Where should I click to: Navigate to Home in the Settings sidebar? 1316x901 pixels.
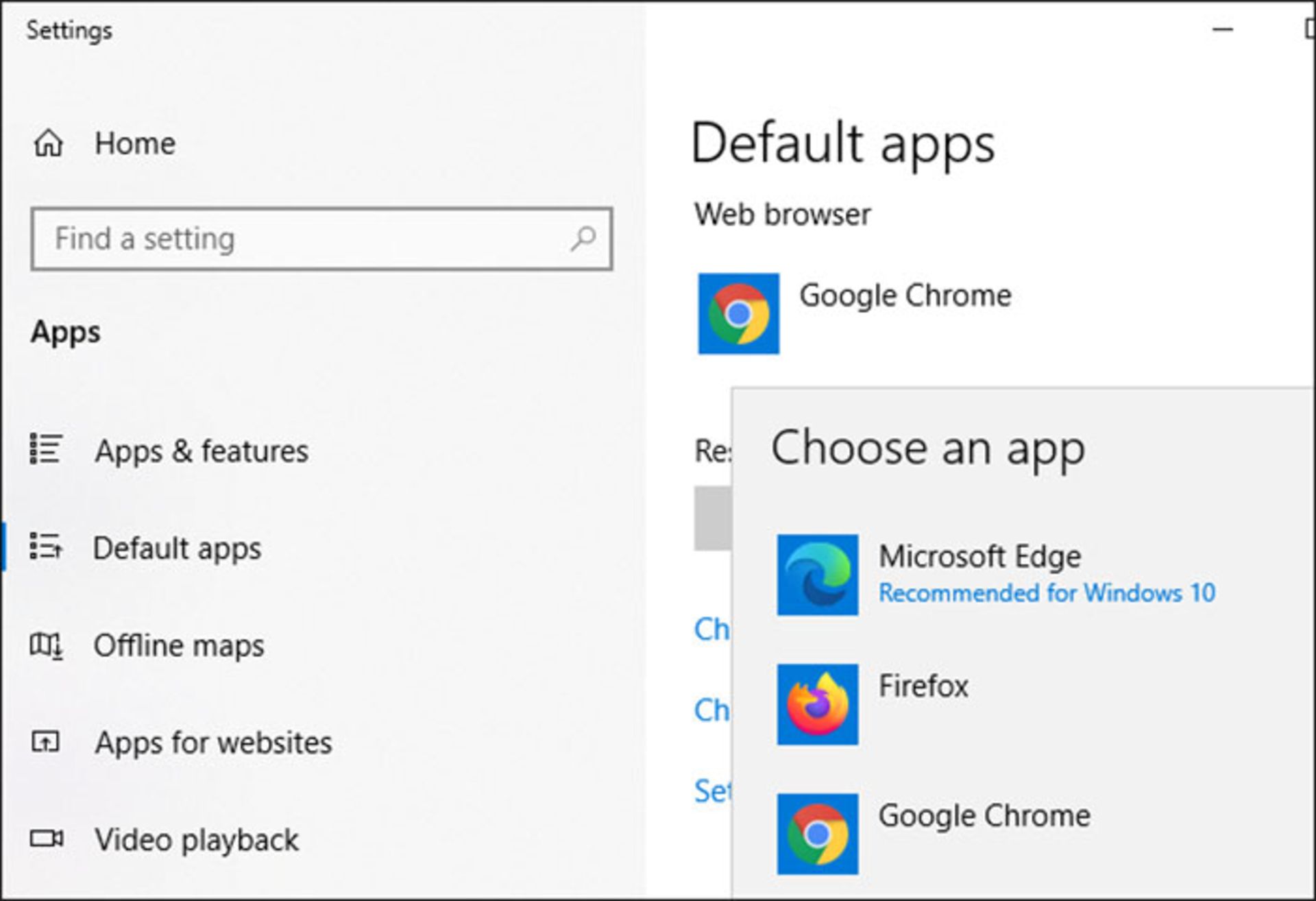coord(134,143)
